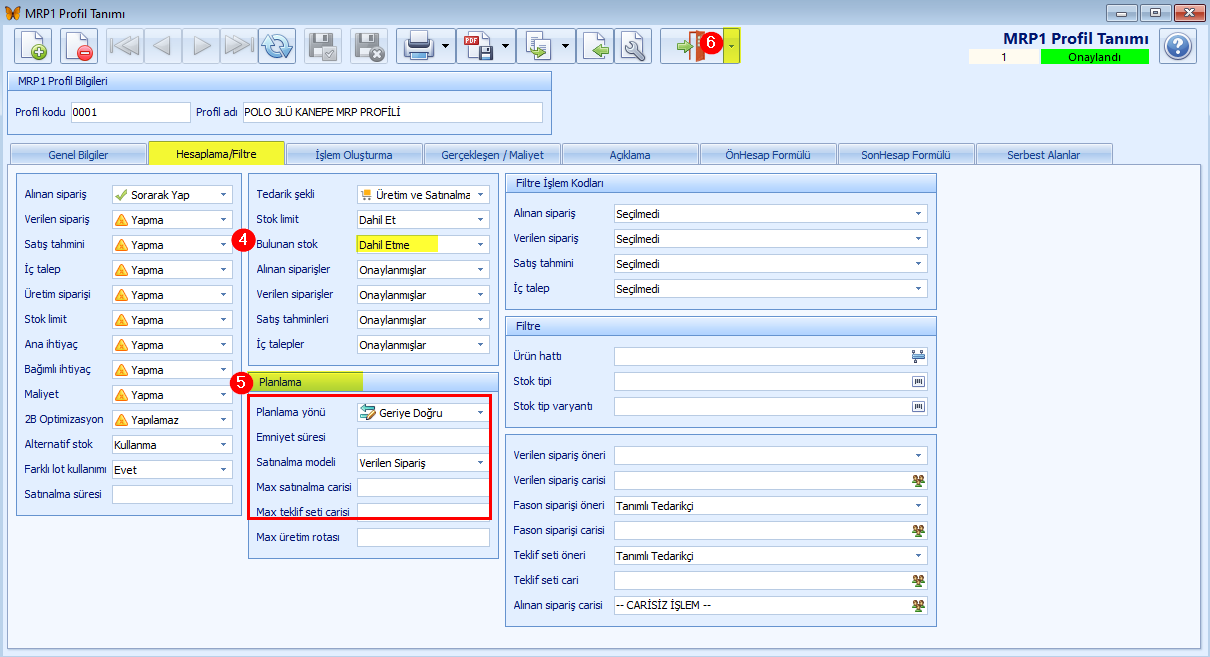The height and width of the screenshot is (657, 1210).
Task: Open the Stok tip varyantı lookup icon
Action: (918, 406)
